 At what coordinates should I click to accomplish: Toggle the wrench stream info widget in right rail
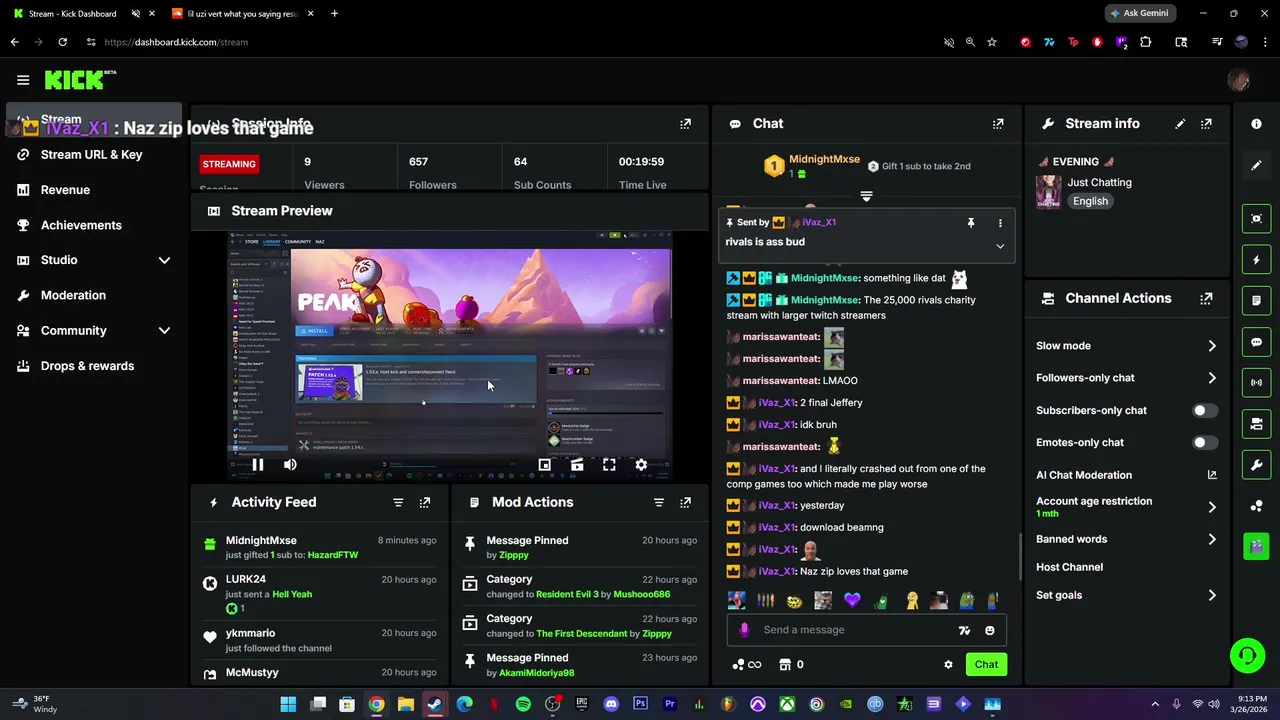[1257, 465]
